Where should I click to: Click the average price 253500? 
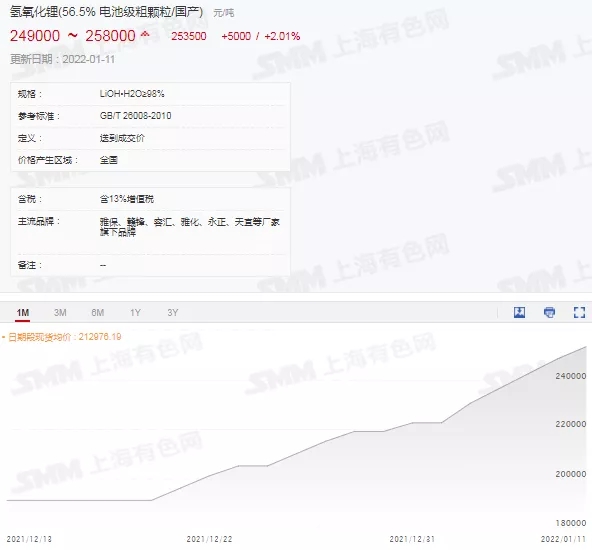189,36
